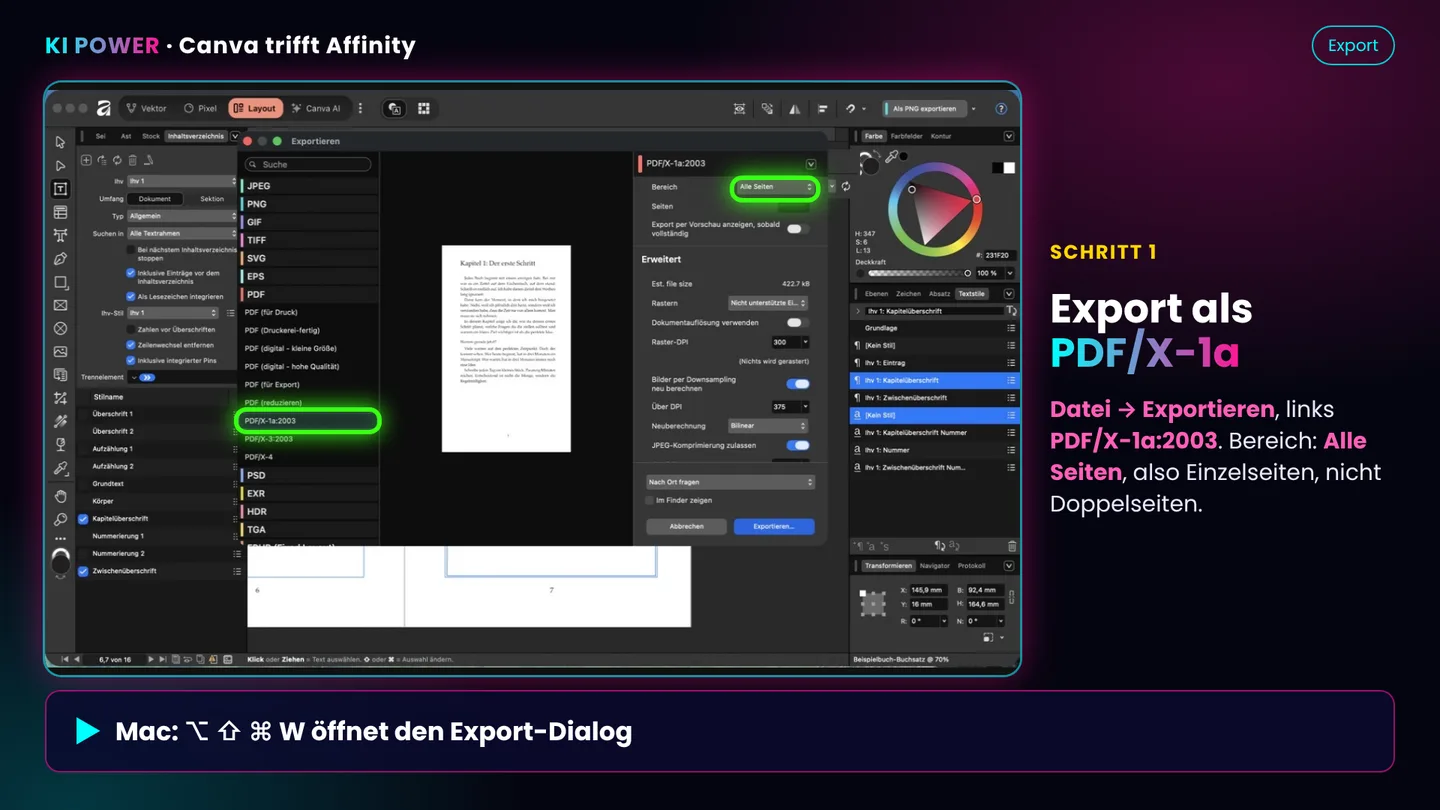1440x810 pixels.
Task: Expand the 'Ihv 1: Kapitelüberschrift' chevron in Textstile
Action: (x=858, y=311)
